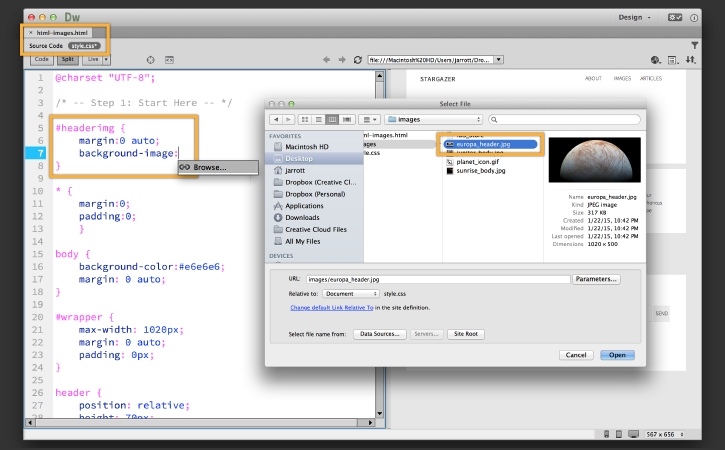725x450 pixels.
Task: Select the style.css related file
Action: 84,46
